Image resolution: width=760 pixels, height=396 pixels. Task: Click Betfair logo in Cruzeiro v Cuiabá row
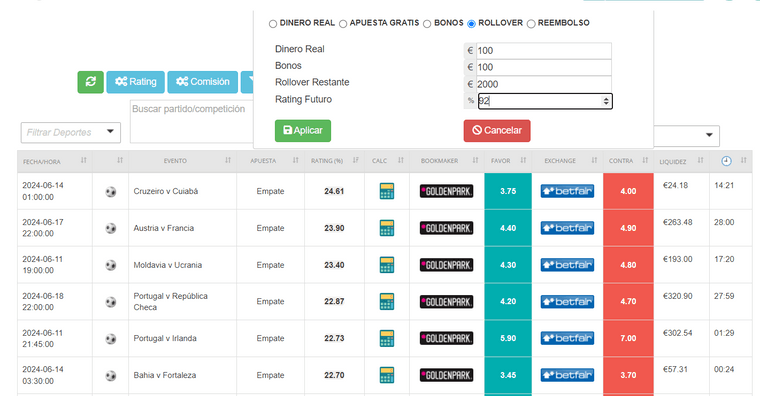coord(567,191)
